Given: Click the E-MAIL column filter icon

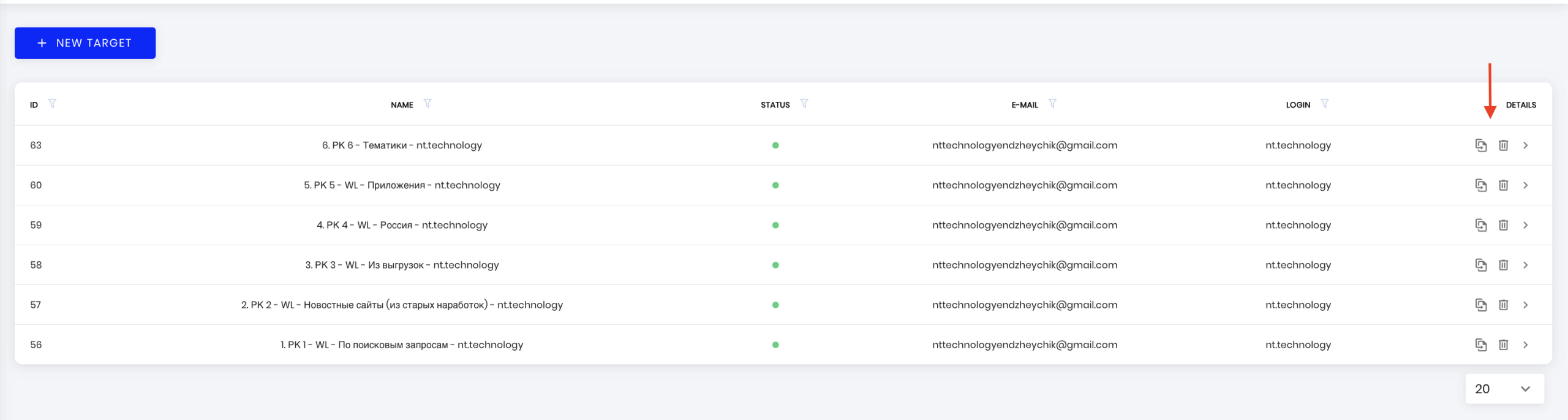Looking at the screenshot, I should tap(1052, 104).
